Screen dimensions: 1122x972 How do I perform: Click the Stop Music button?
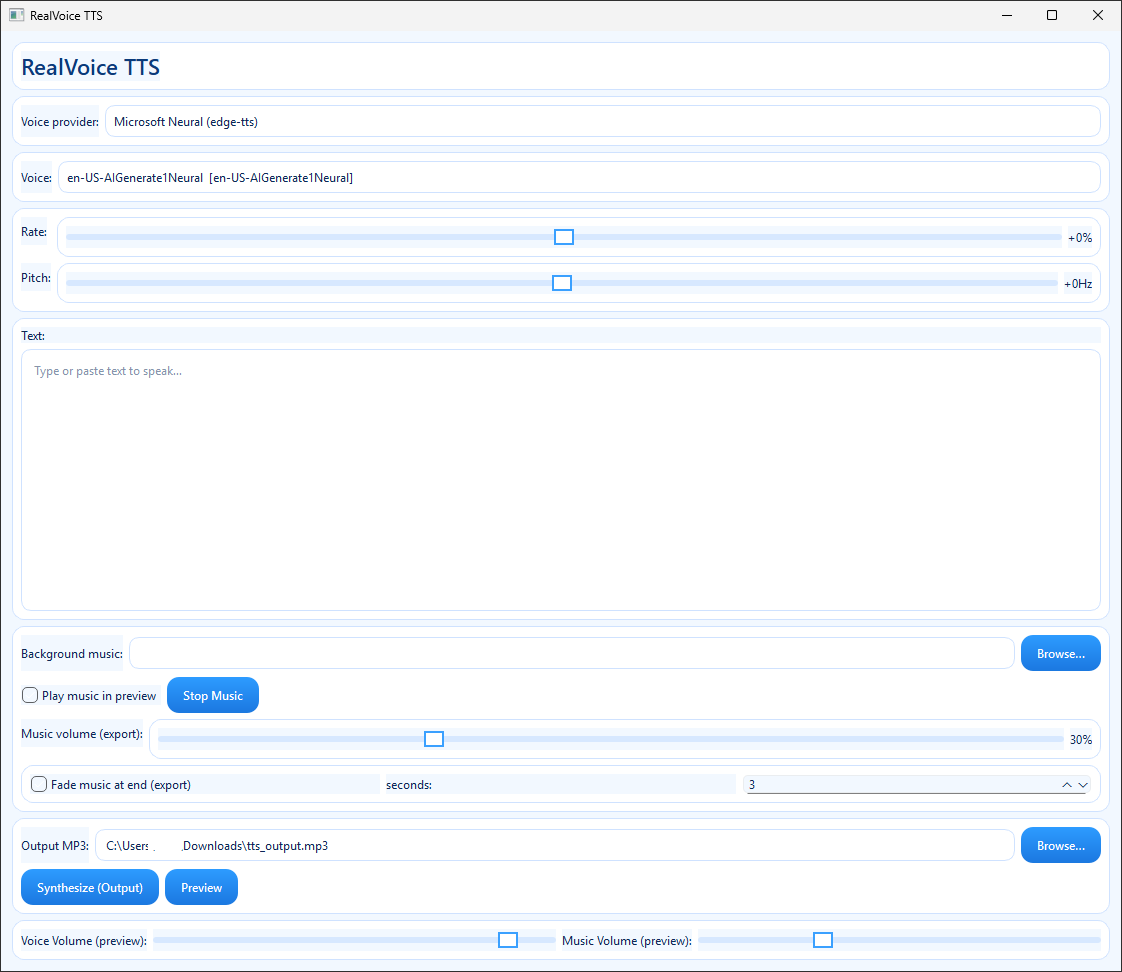coord(213,695)
